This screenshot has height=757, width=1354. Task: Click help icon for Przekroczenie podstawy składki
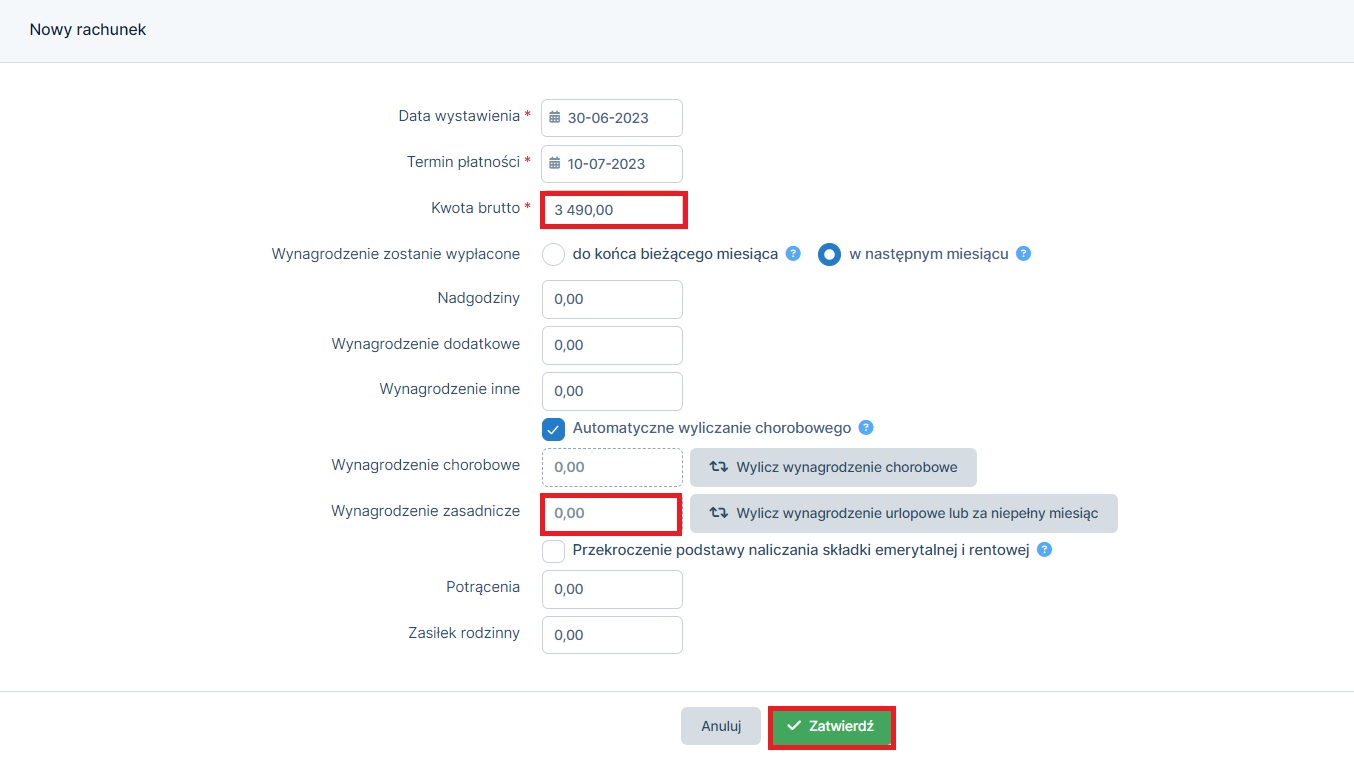coord(1044,549)
